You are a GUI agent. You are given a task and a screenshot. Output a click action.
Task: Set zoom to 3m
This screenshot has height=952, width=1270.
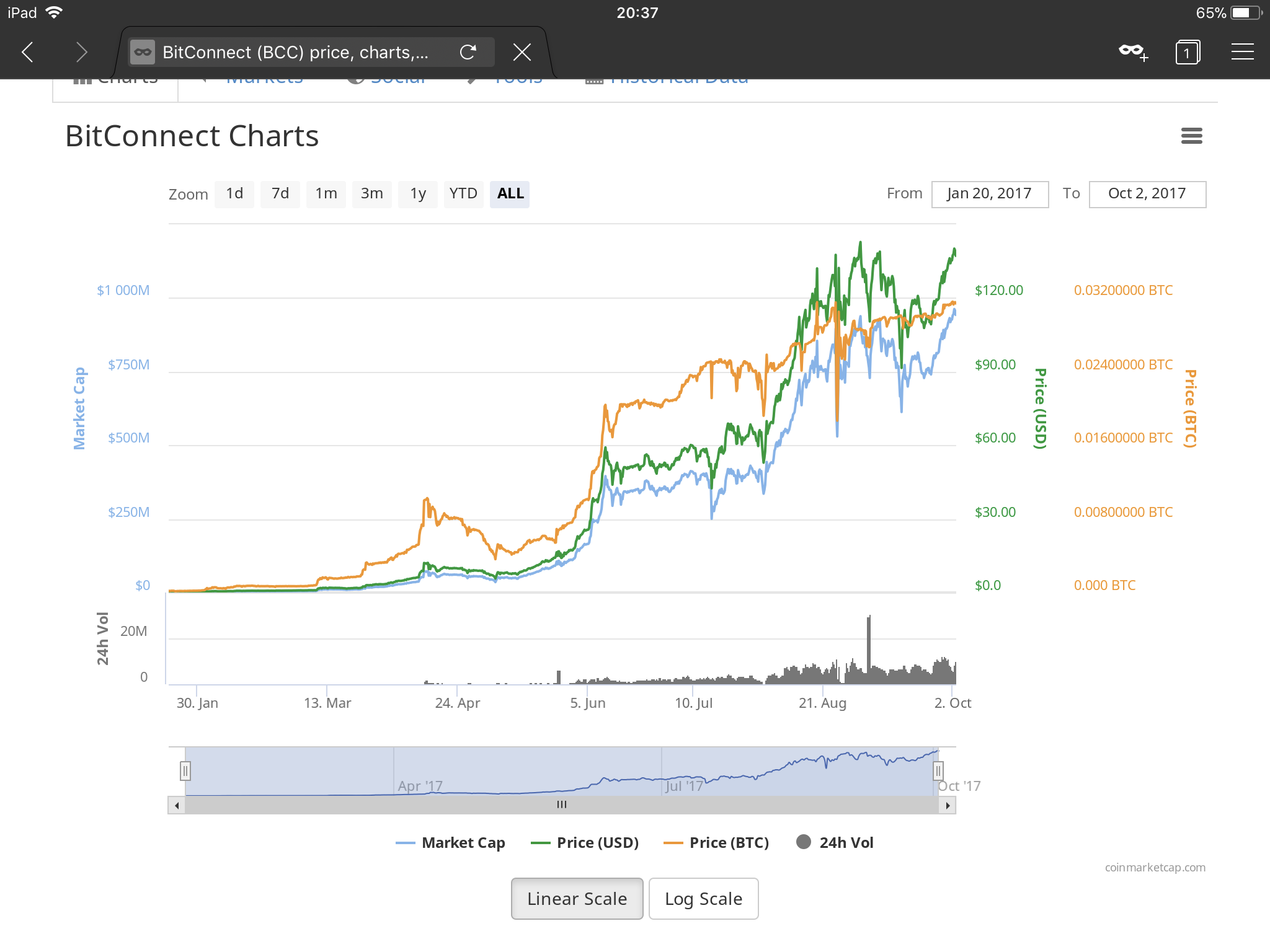(372, 194)
